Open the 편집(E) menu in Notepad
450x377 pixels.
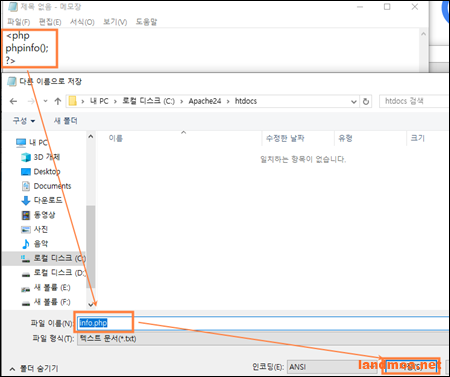(50, 22)
